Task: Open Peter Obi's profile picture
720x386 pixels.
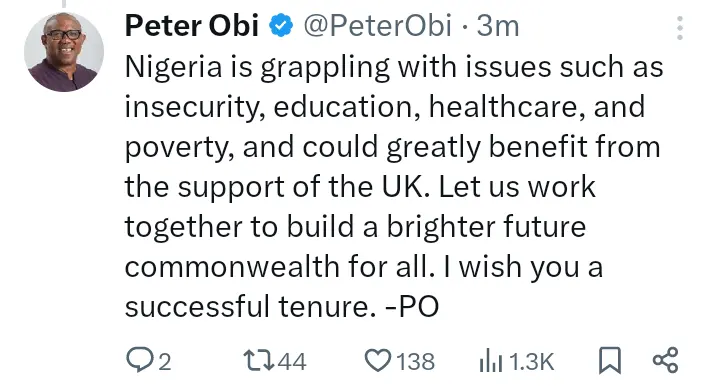Action: pos(64,52)
